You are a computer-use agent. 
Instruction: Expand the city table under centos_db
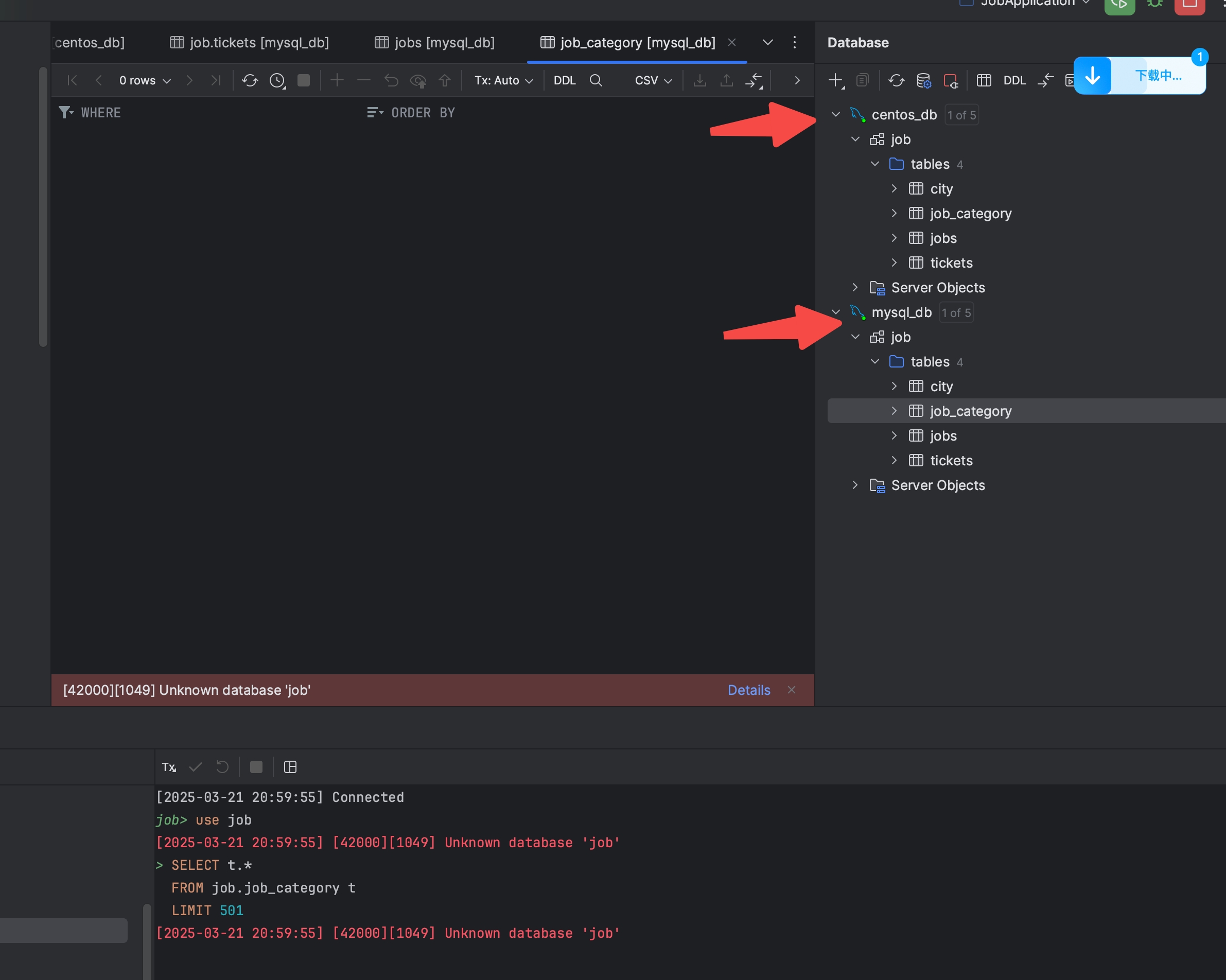tap(895, 188)
